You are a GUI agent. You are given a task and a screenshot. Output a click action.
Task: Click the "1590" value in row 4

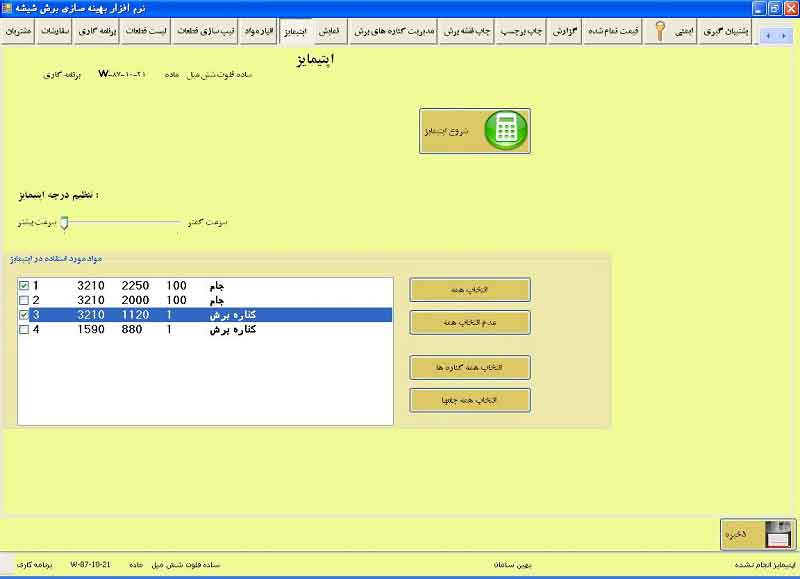(x=91, y=330)
